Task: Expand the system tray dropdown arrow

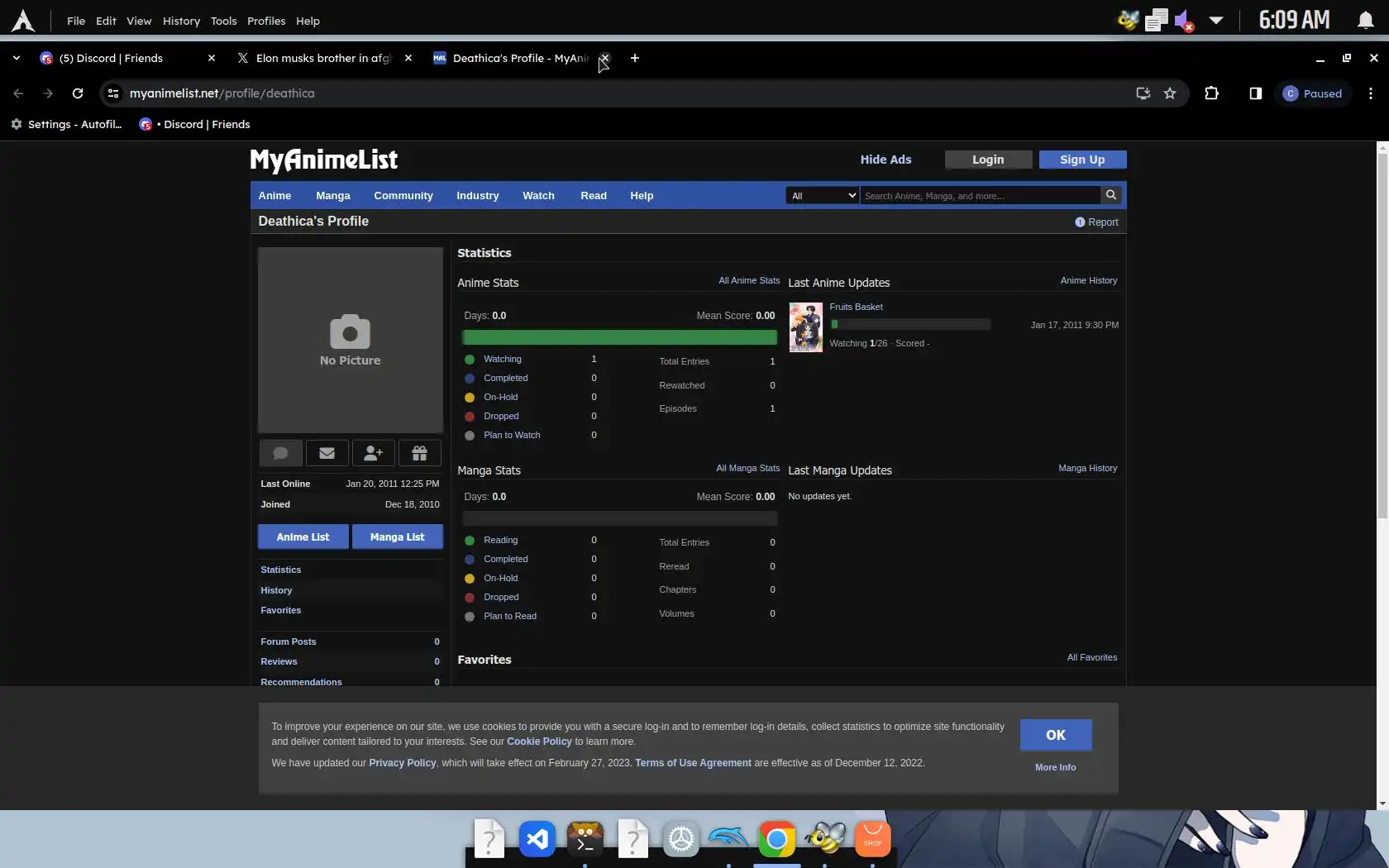Action: pos(1216,21)
